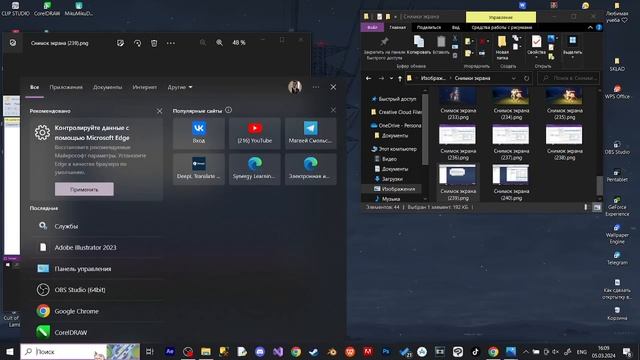Open the DeepL Translate site tile
640x360 pixels.
[199, 169]
